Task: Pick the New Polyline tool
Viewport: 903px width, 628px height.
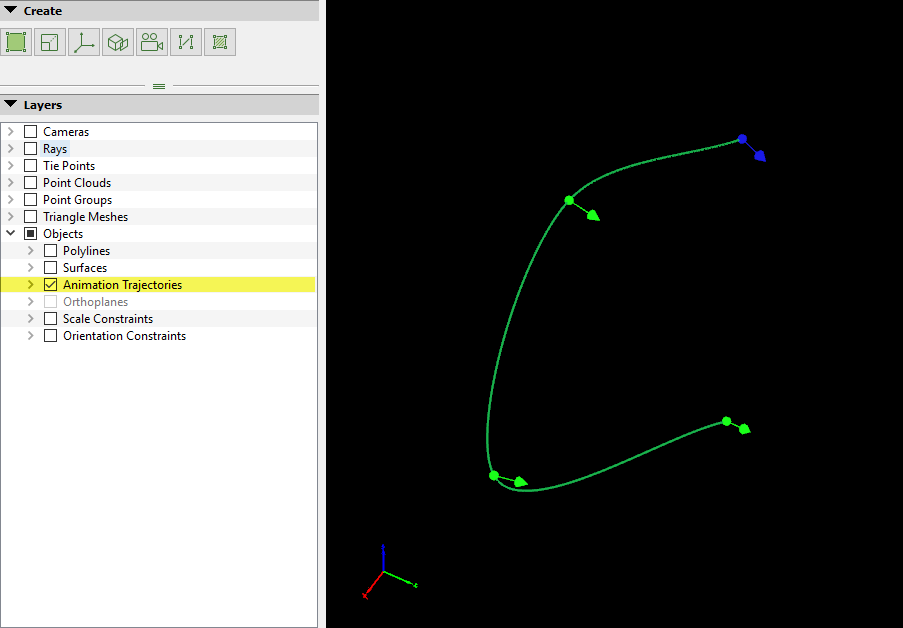Action: (x=186, y=42)
